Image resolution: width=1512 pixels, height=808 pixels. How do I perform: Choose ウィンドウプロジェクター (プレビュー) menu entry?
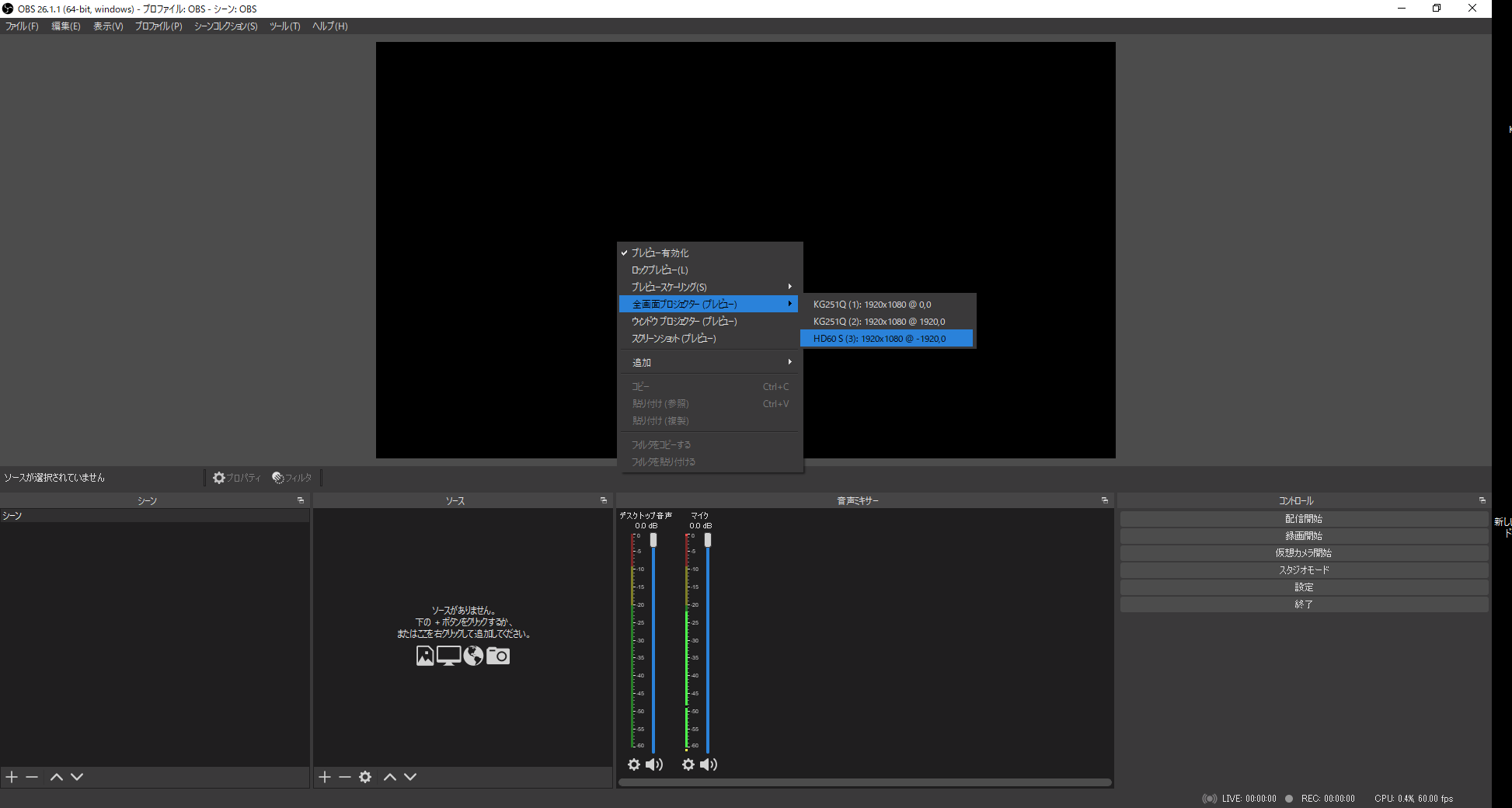click(684, 322)
